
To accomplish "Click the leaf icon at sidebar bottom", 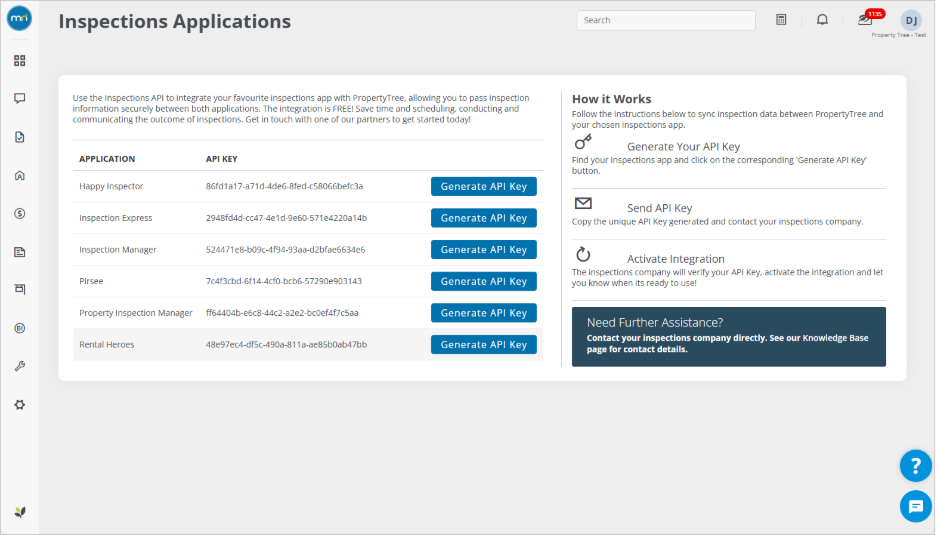I will coord(20,512).
